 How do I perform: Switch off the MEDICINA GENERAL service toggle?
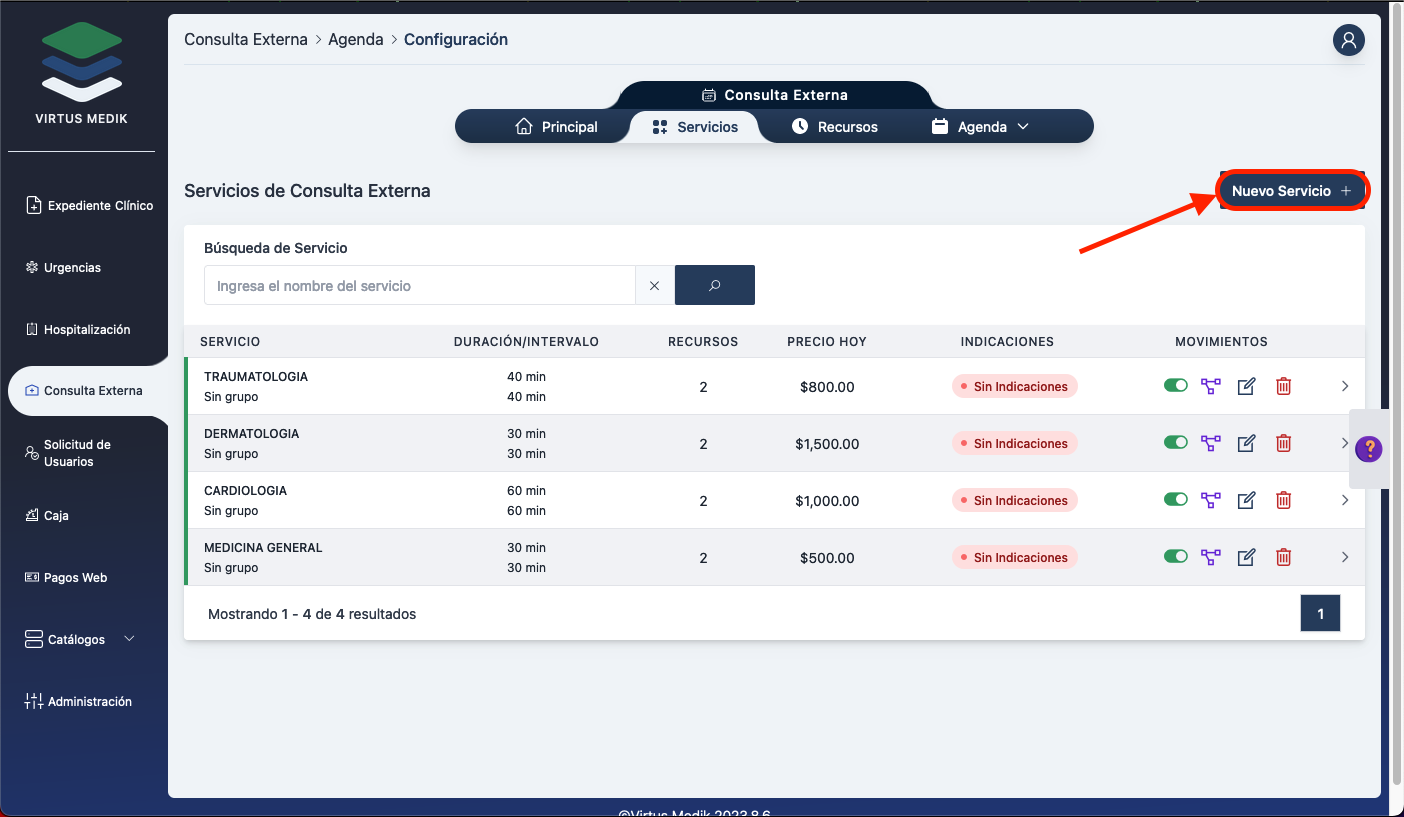click(x=1175, y=557)
